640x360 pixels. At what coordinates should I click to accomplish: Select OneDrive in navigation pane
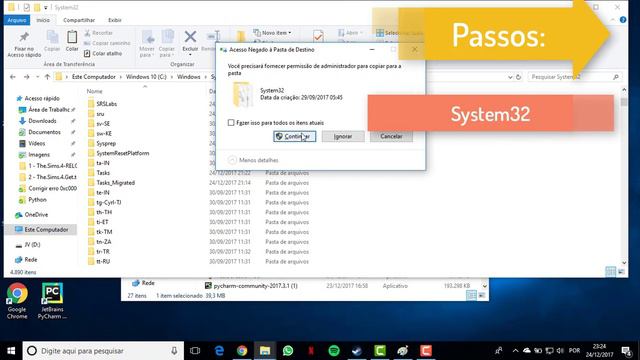pyautogui.click(x=31, y=215)
